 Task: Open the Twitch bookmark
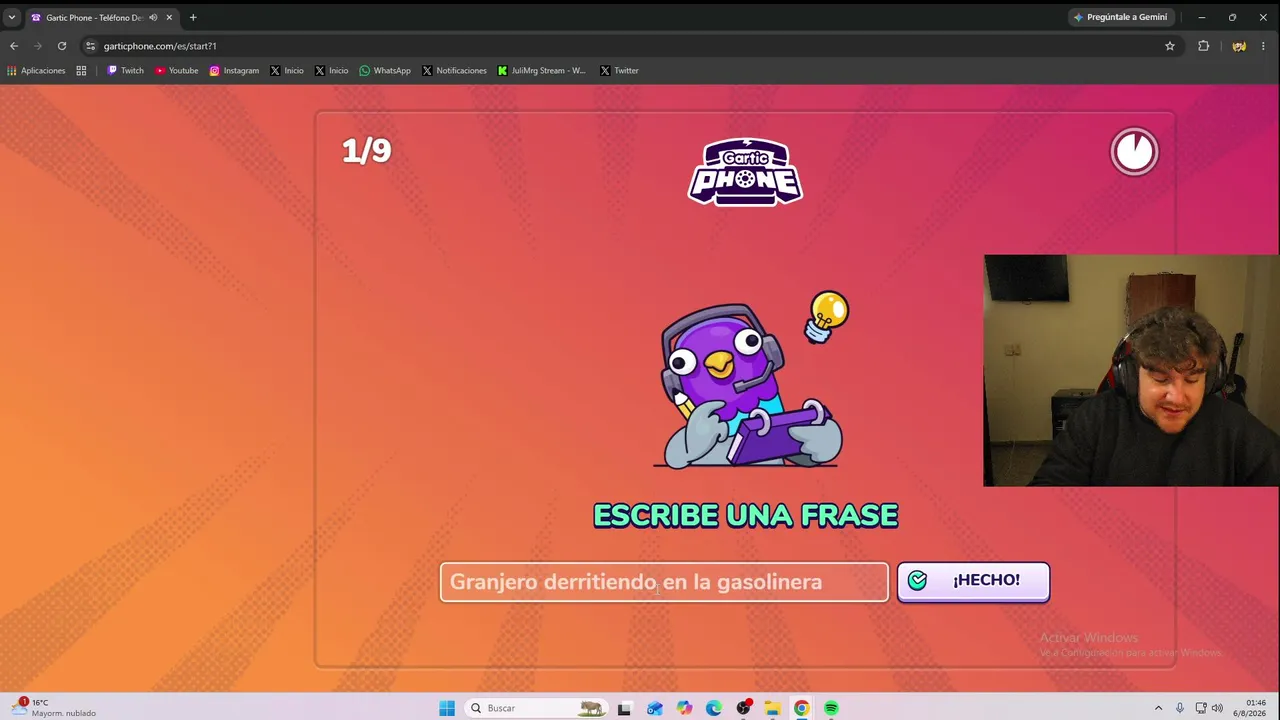coord(125,71)
